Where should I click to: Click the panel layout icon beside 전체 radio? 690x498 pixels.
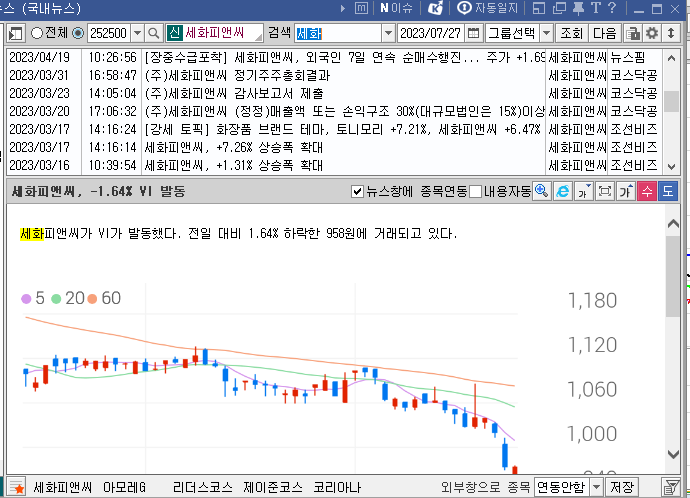point(15,33)
